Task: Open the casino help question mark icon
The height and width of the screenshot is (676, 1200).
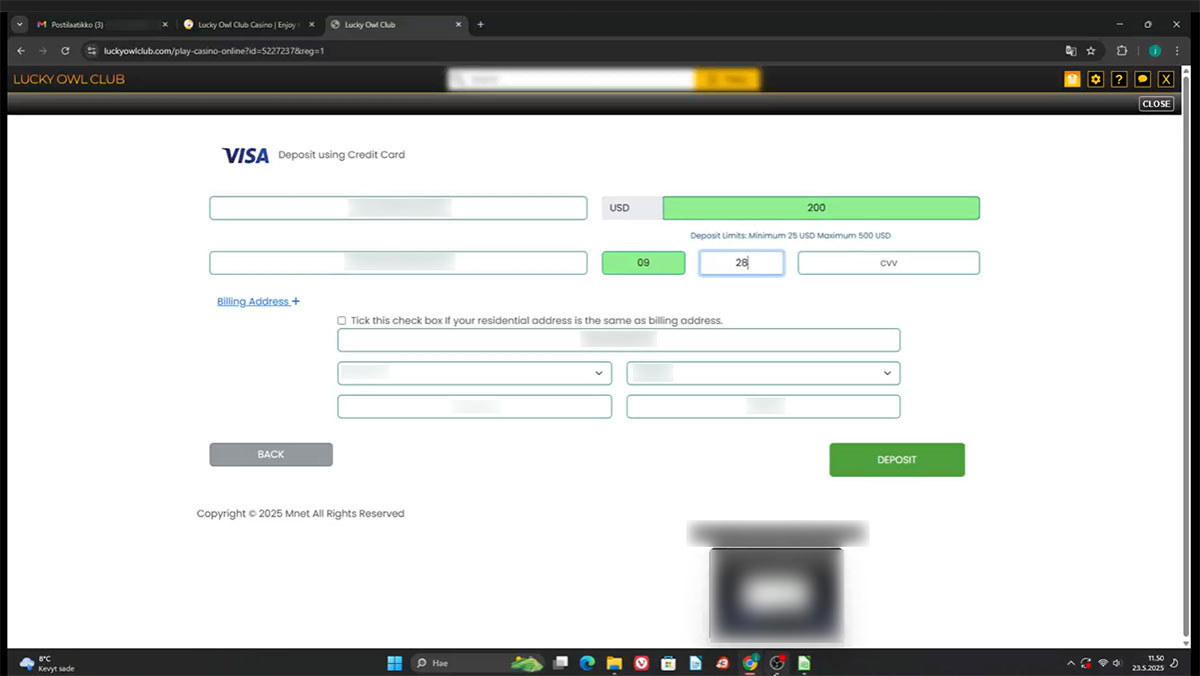Action: pyautogui.click(x=1119, y=79)
